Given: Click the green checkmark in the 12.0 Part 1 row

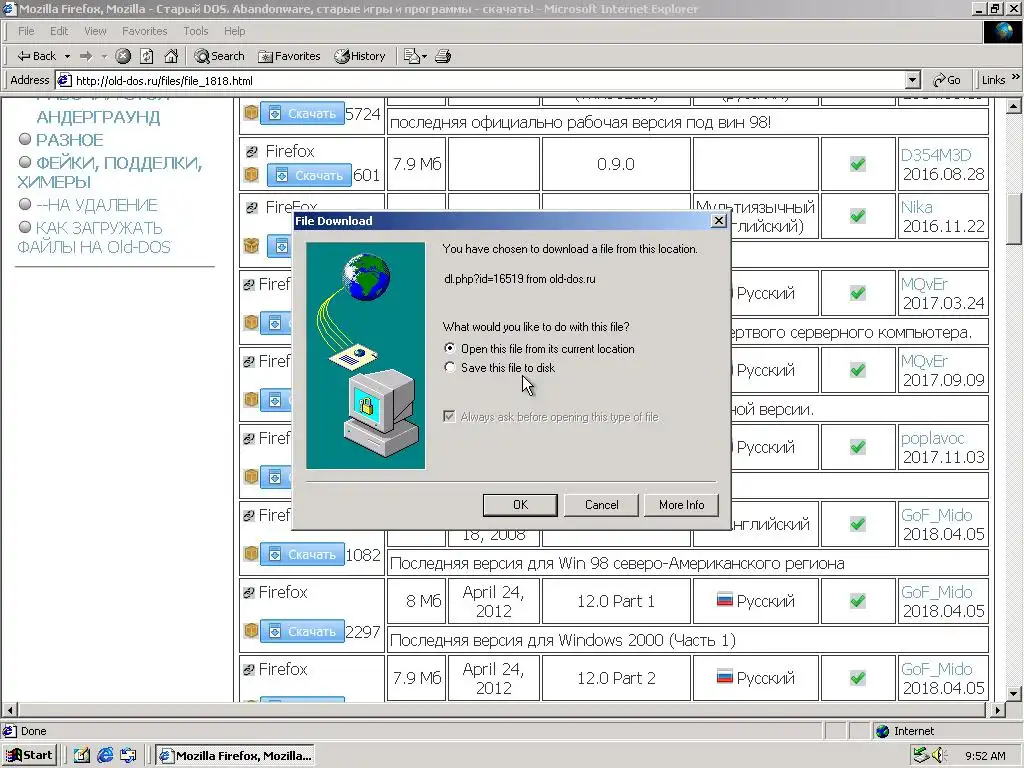Looking at the screenshot, I should point(858,601).
